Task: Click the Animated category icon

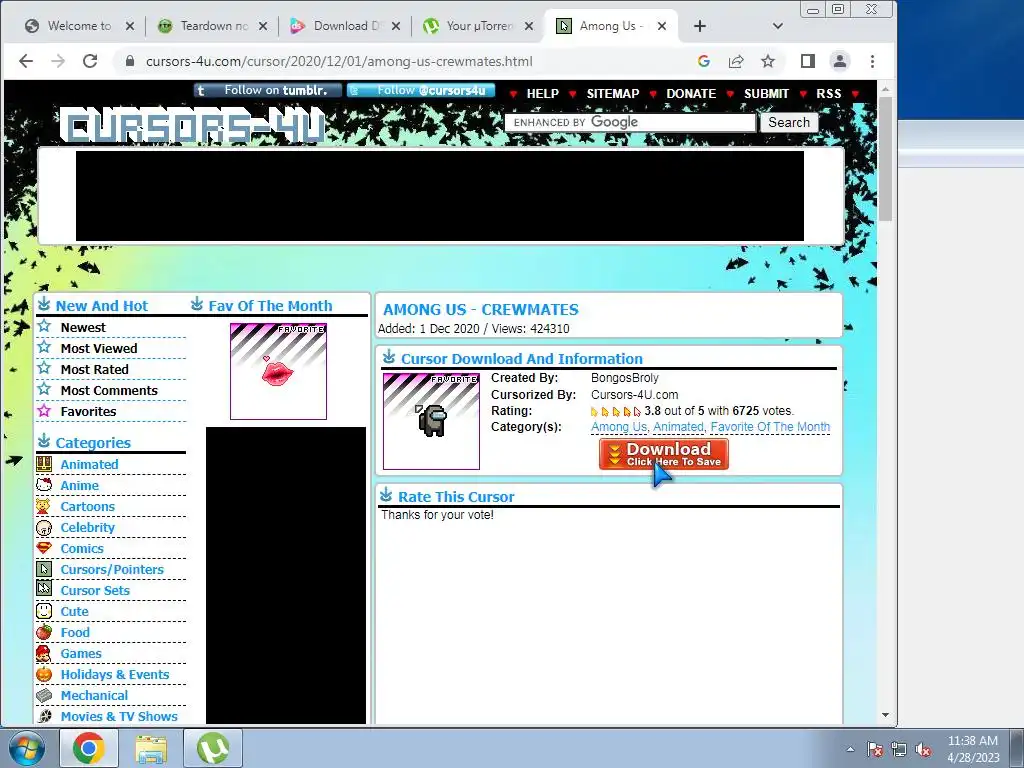Action: coord(44,464)
